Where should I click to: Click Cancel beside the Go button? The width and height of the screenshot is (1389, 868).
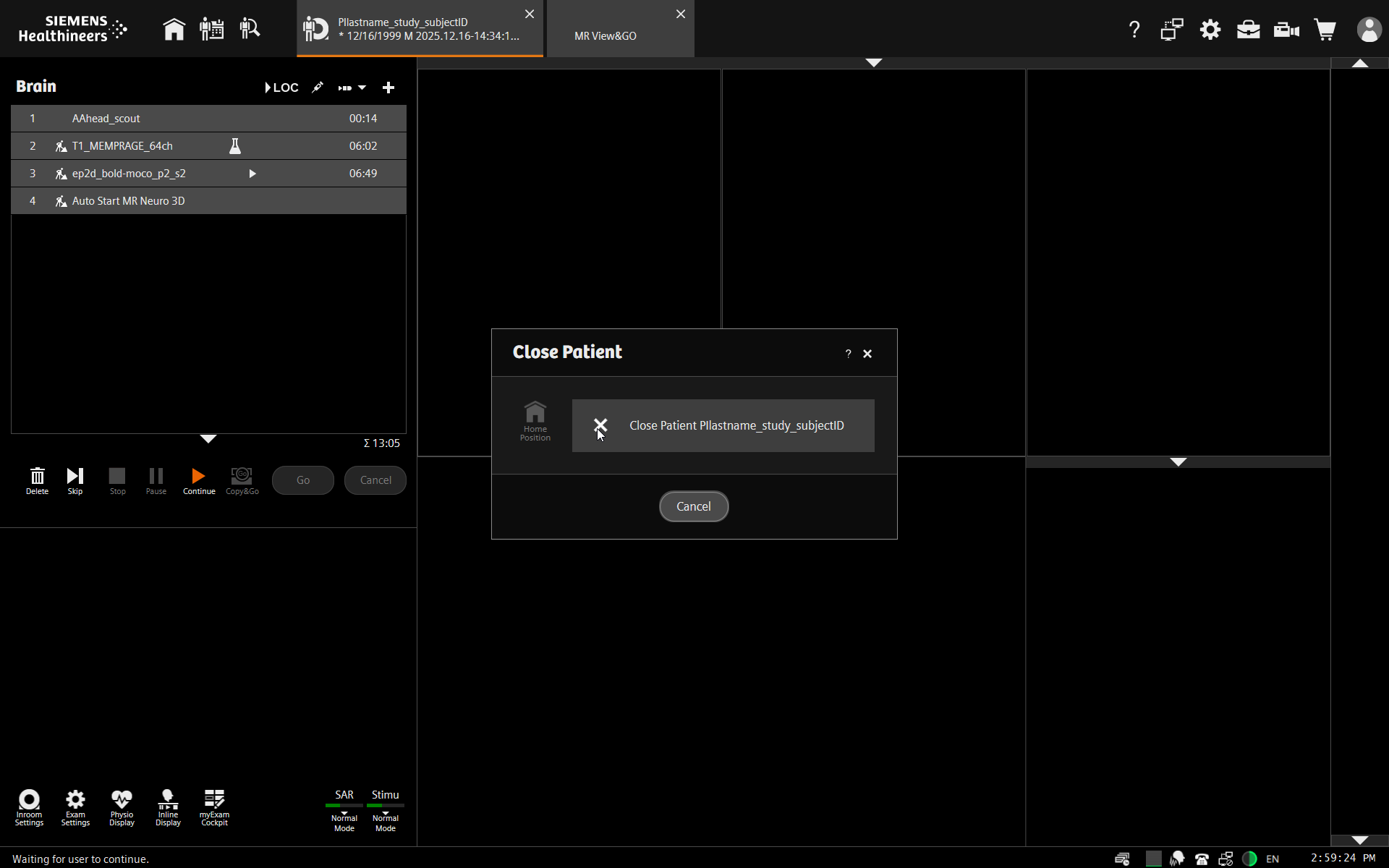375,480
